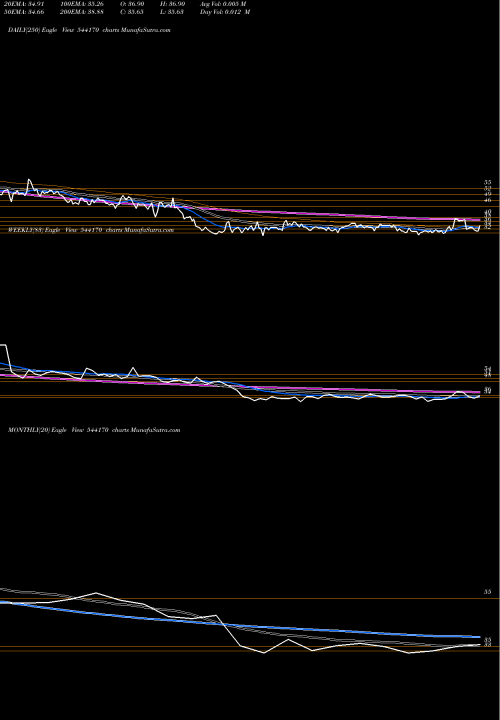Click the open price O value
Screen dimensions: 500x720
[x=132, y=4]
